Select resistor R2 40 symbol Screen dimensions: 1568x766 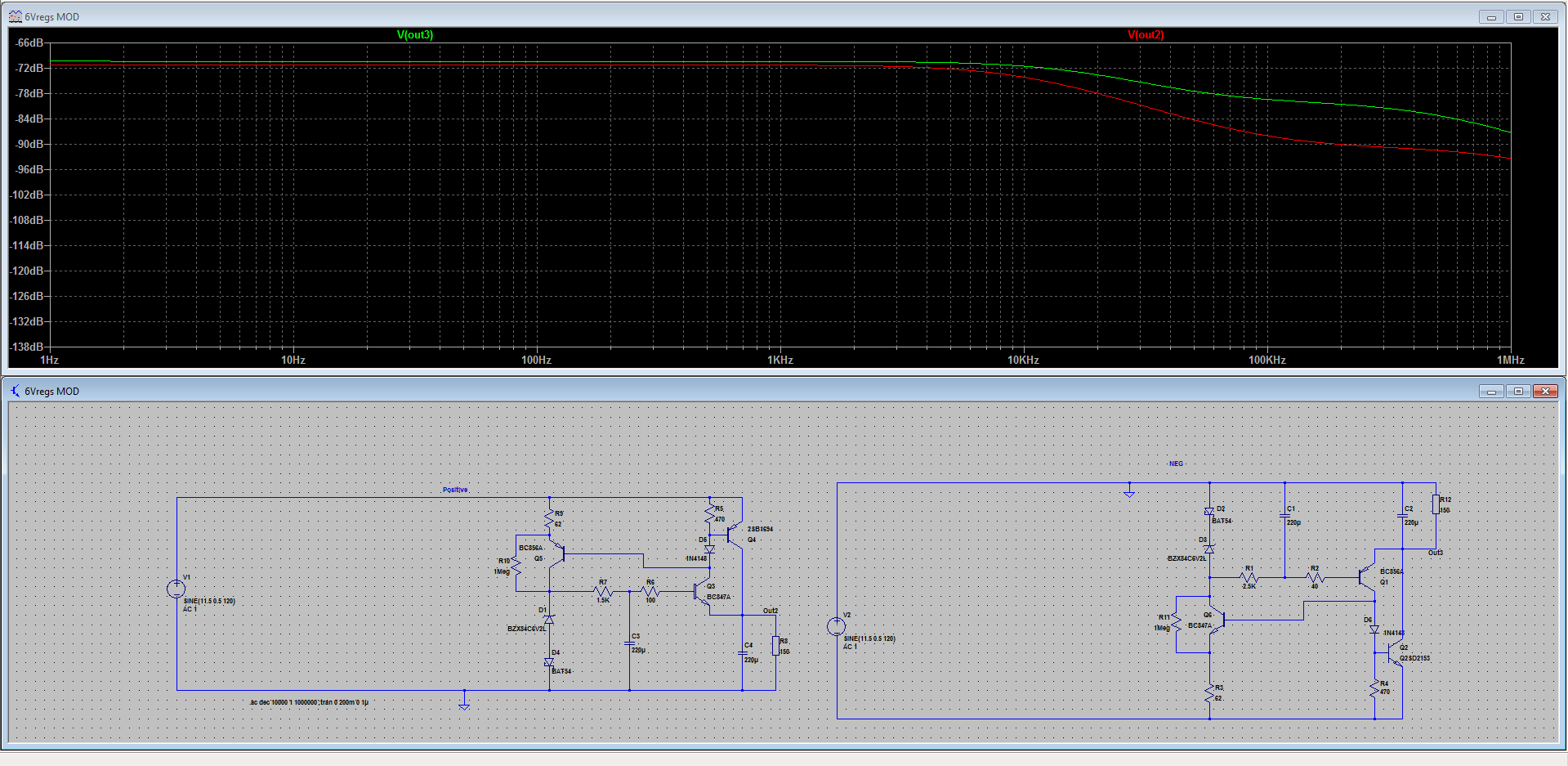click(x=1314, y=577)
